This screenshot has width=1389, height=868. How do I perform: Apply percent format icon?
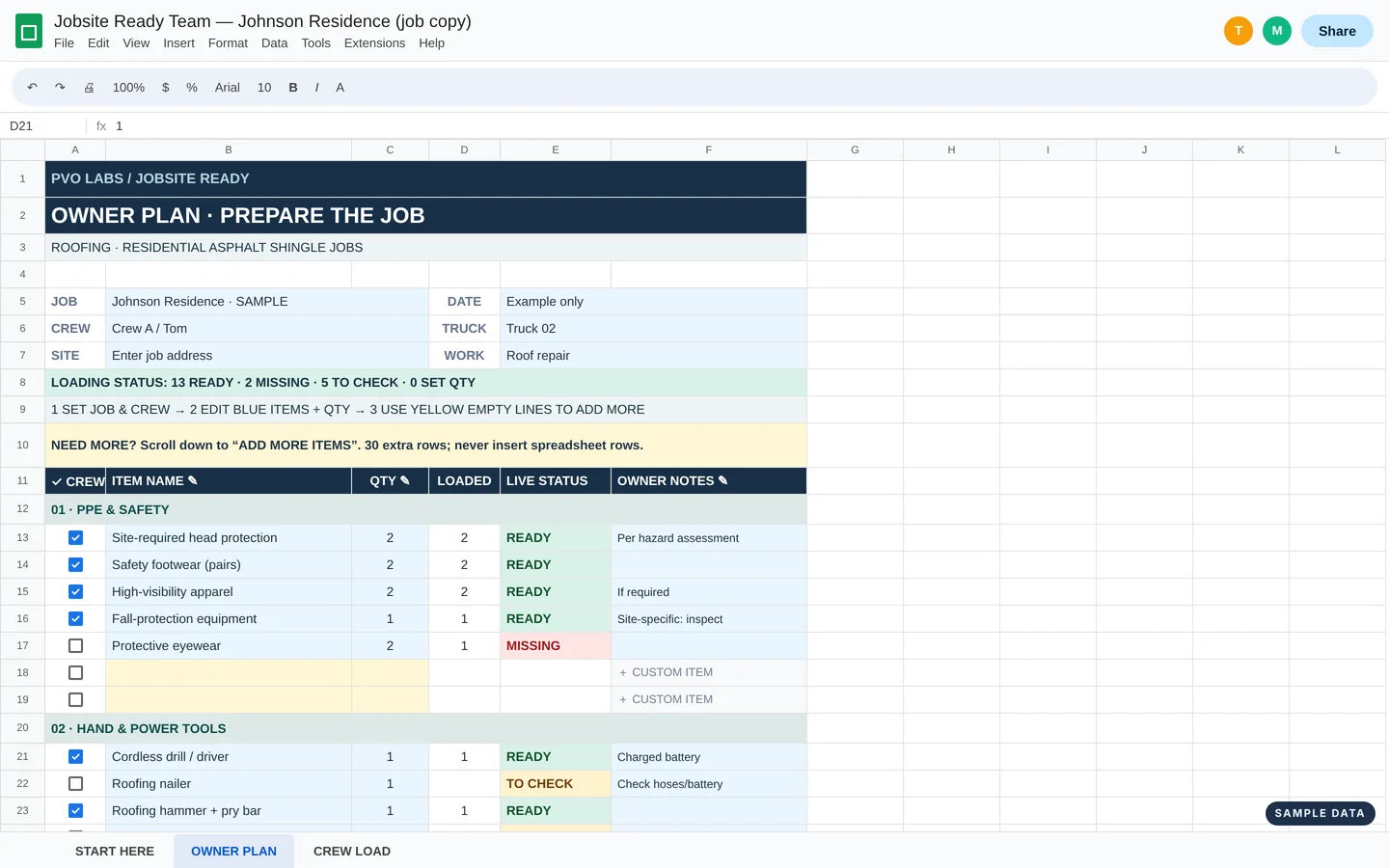(x=192, y=87)
